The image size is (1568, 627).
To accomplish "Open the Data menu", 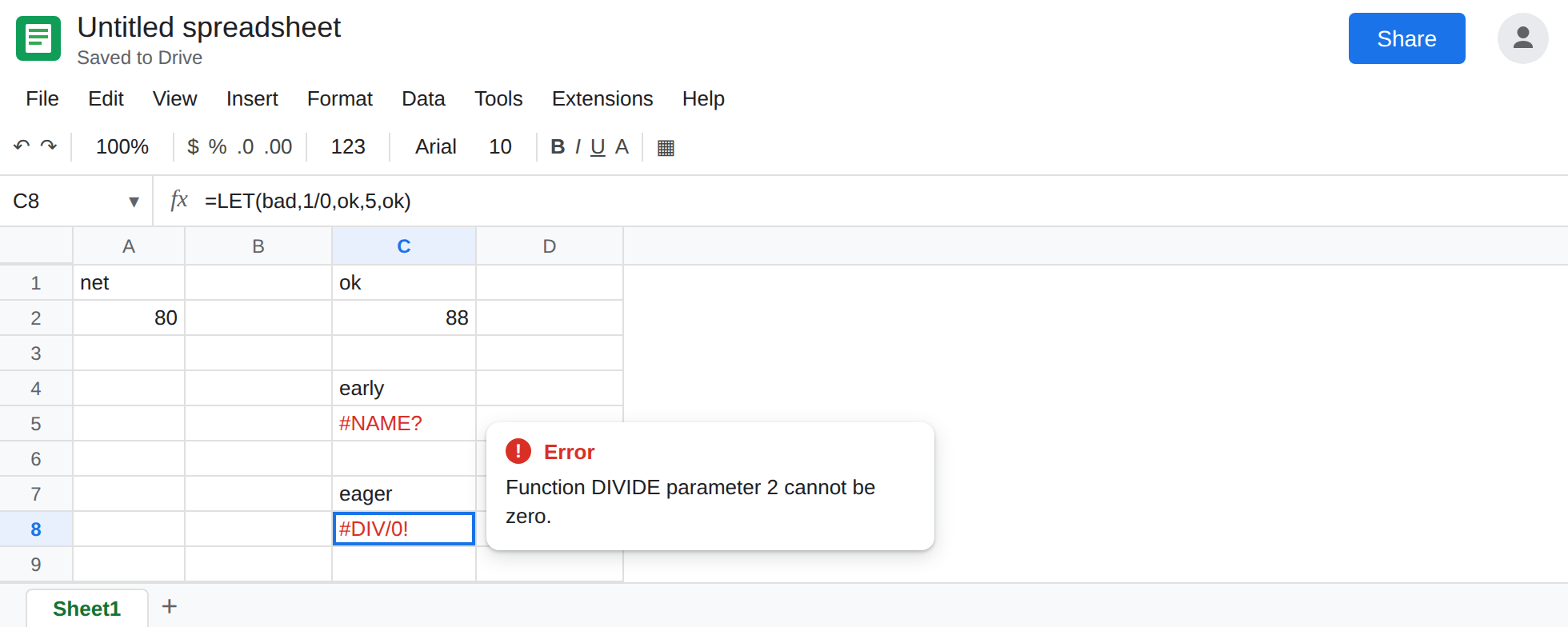I will (x=423, y=98).
